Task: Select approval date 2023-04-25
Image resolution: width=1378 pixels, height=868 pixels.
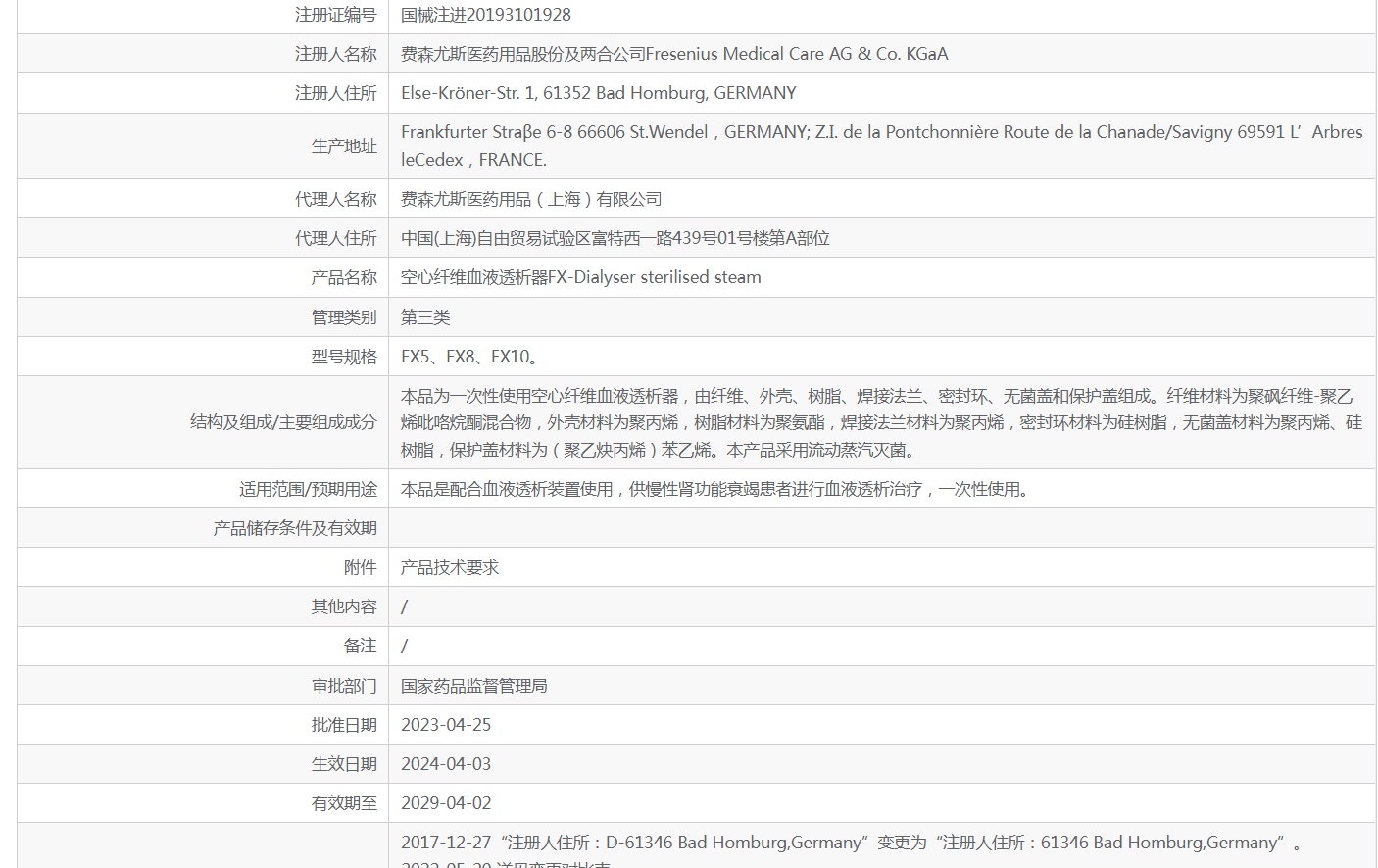Action: pyautogui.click(x=446, y=725)
